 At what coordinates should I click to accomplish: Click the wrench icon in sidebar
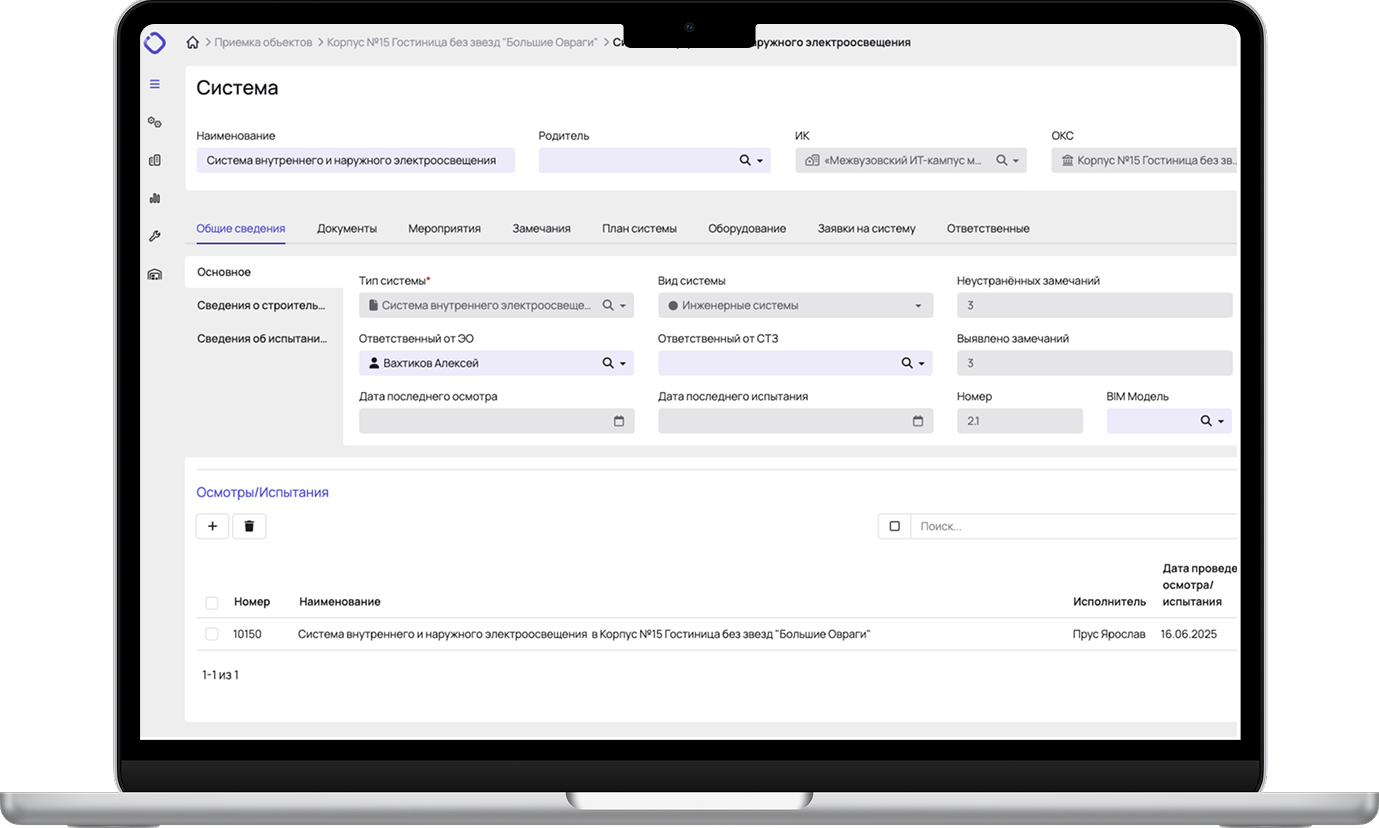pyautogui.click(x=155, y=236)
